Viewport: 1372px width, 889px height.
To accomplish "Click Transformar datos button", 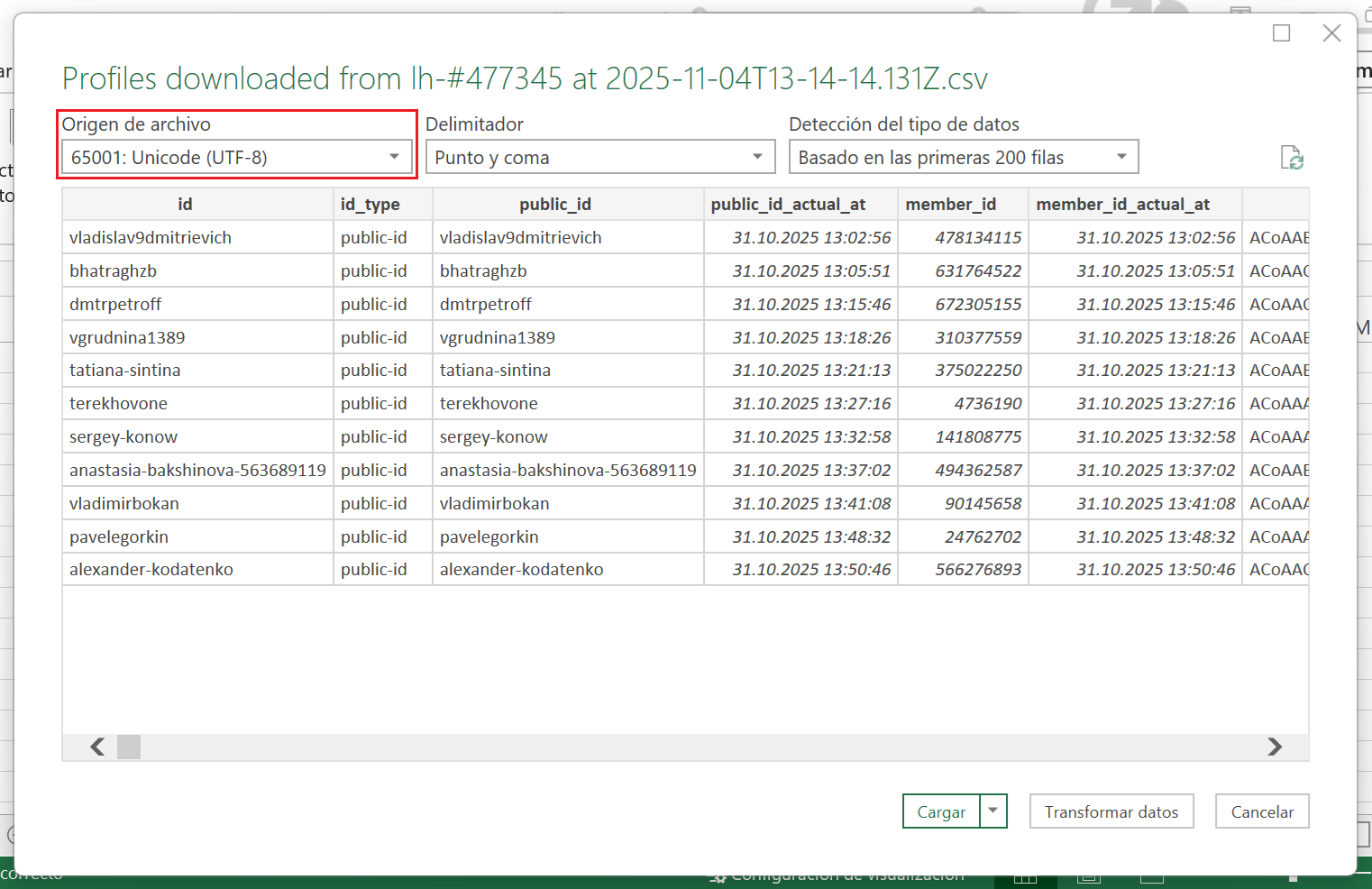I will click(1111, 811).
